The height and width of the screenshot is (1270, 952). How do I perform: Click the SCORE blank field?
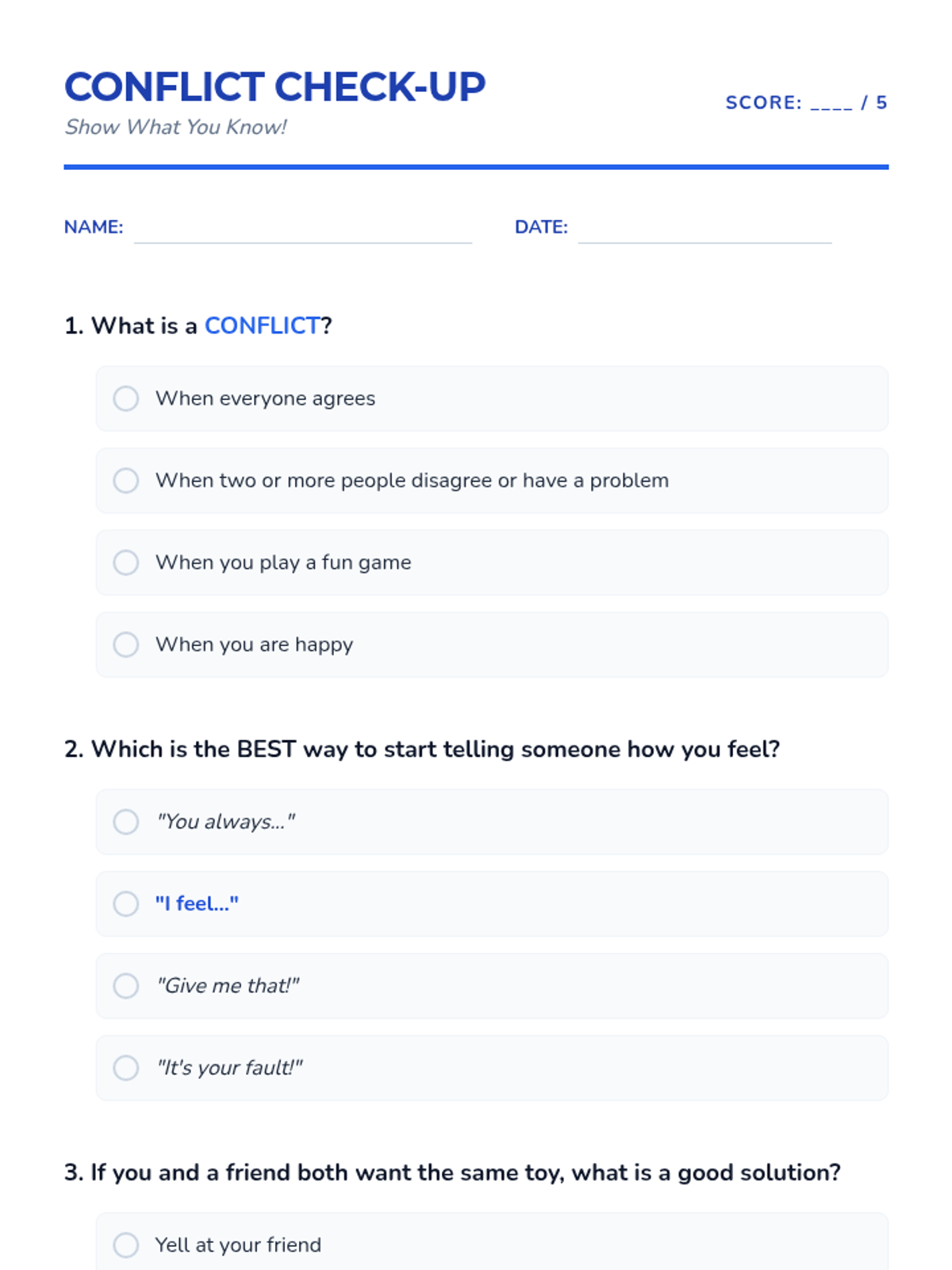click(831, 103)
